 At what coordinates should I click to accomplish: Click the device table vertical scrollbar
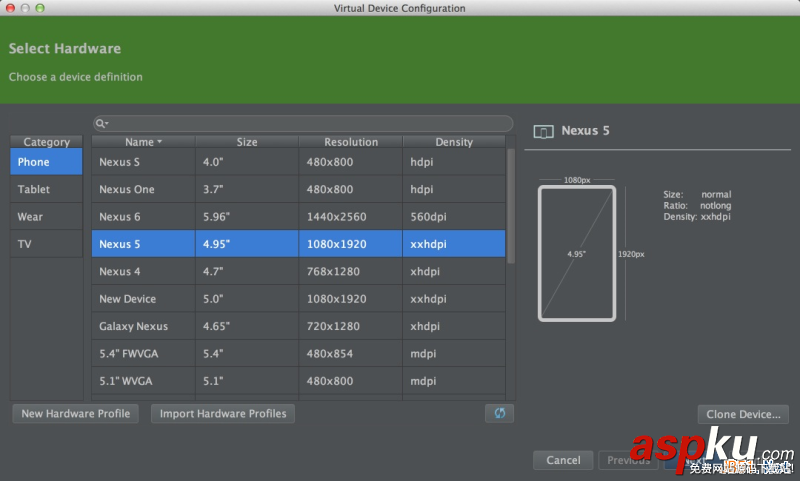pos(511,206)
